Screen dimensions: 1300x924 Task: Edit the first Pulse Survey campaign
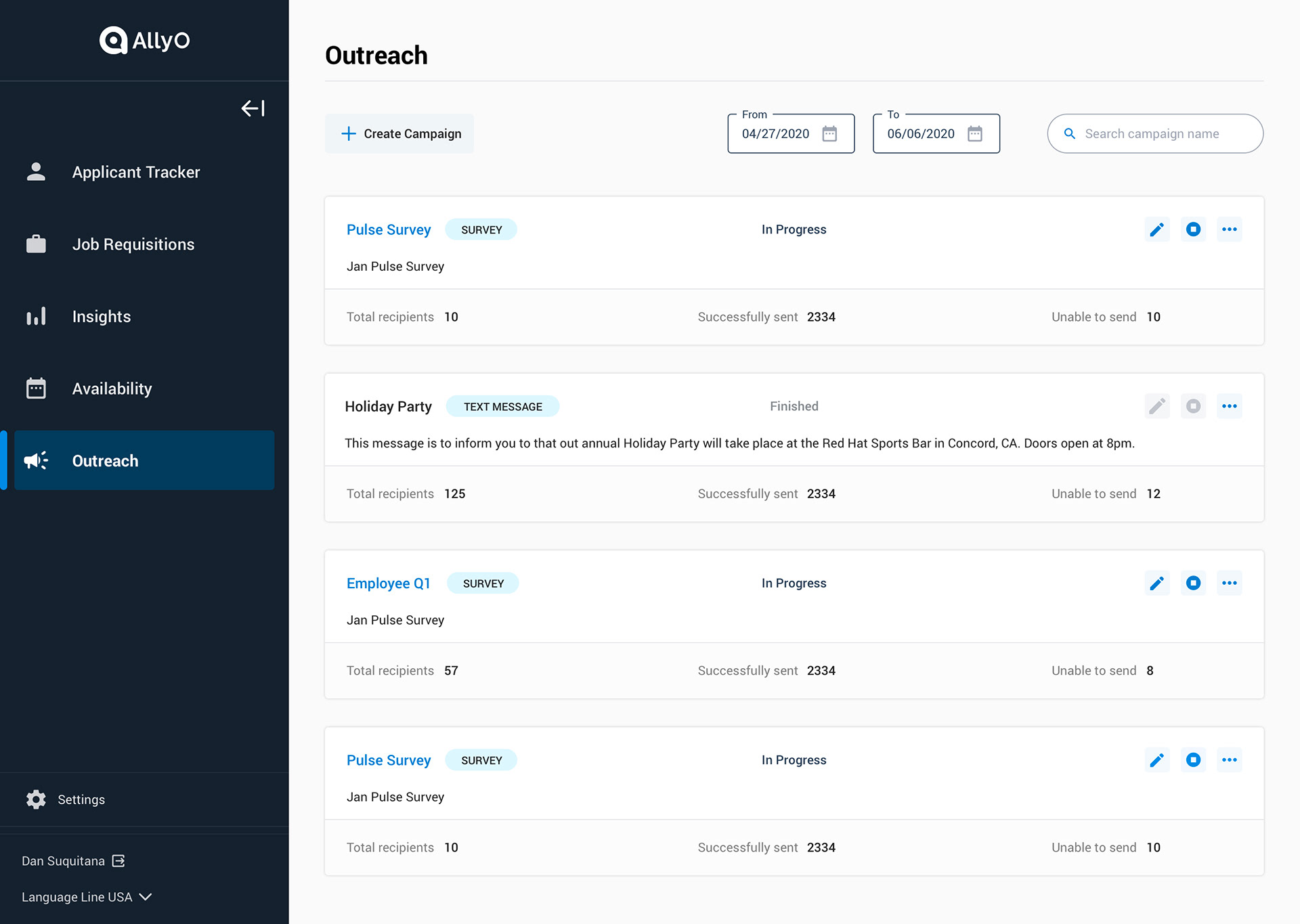click(1156, 229)
